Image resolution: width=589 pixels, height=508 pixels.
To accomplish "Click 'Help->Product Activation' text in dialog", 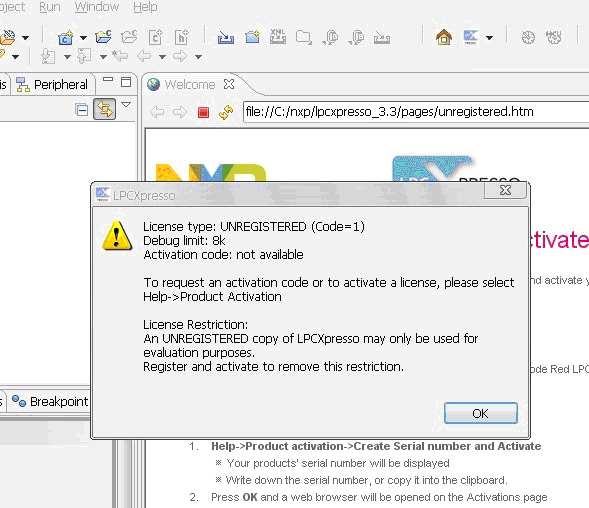I will (x=212, y=296).
